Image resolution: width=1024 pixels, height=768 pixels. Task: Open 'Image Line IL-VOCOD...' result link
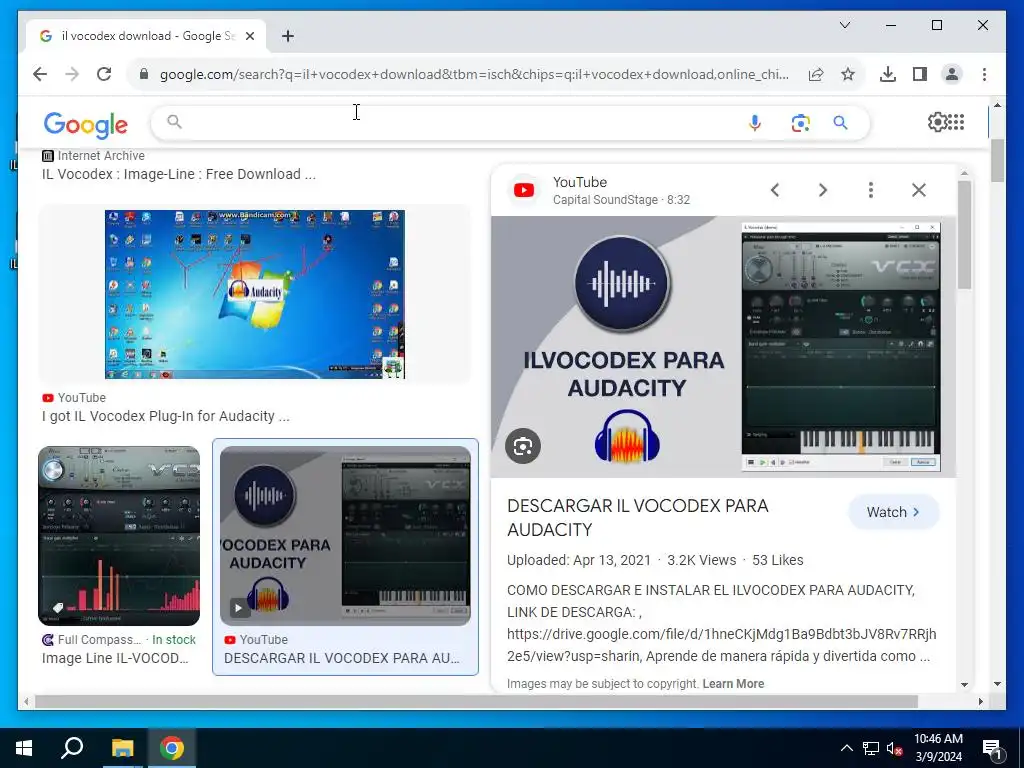[x=115, y=658]
